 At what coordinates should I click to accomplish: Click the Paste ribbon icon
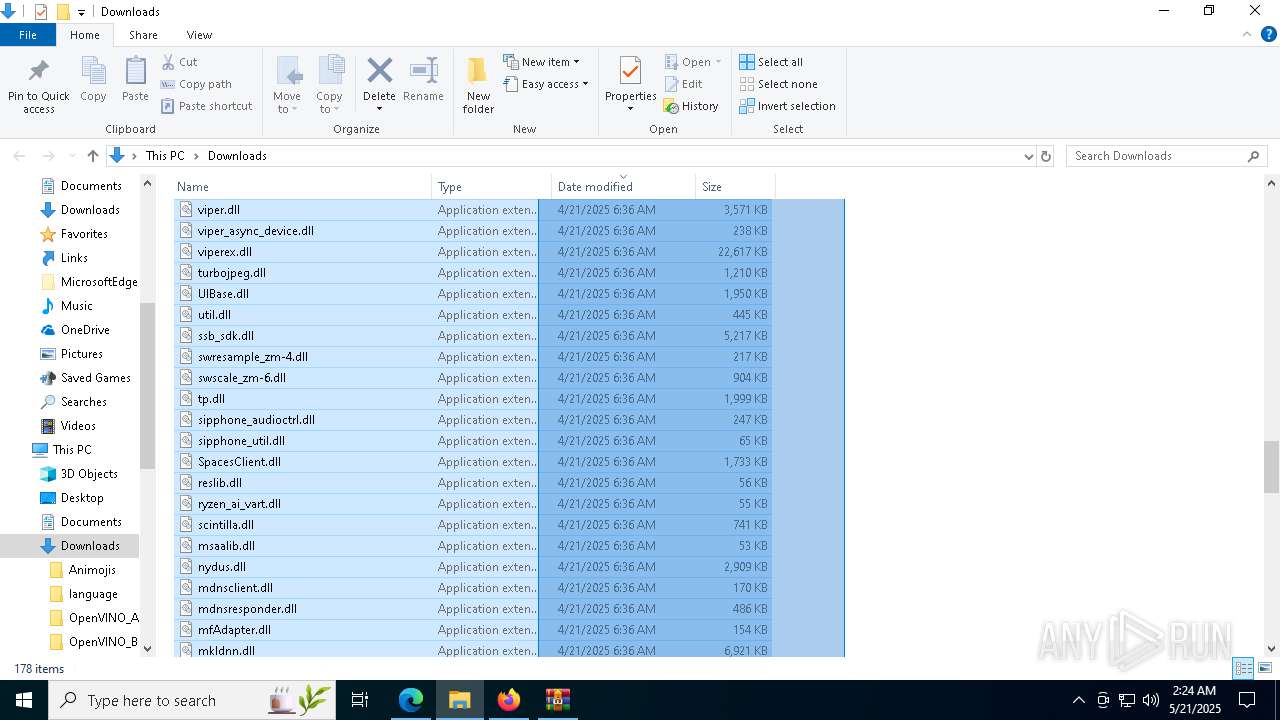pos(135,72)
